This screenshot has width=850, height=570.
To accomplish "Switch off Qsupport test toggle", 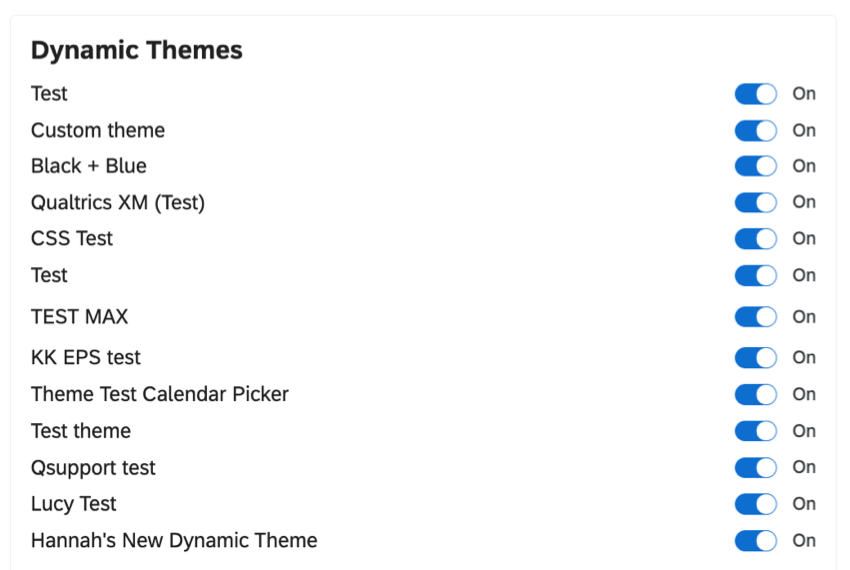I will coord(756,467).
